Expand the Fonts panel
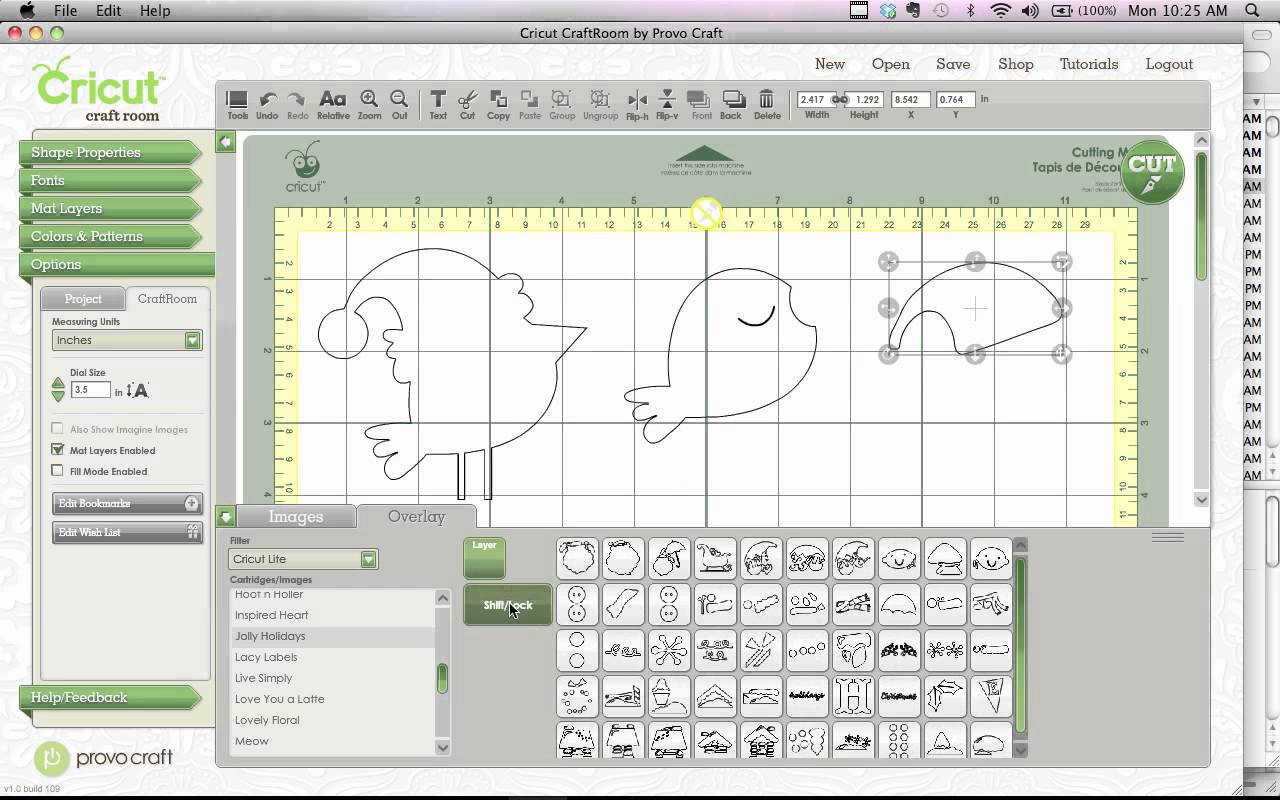 (x=110, y=180)
